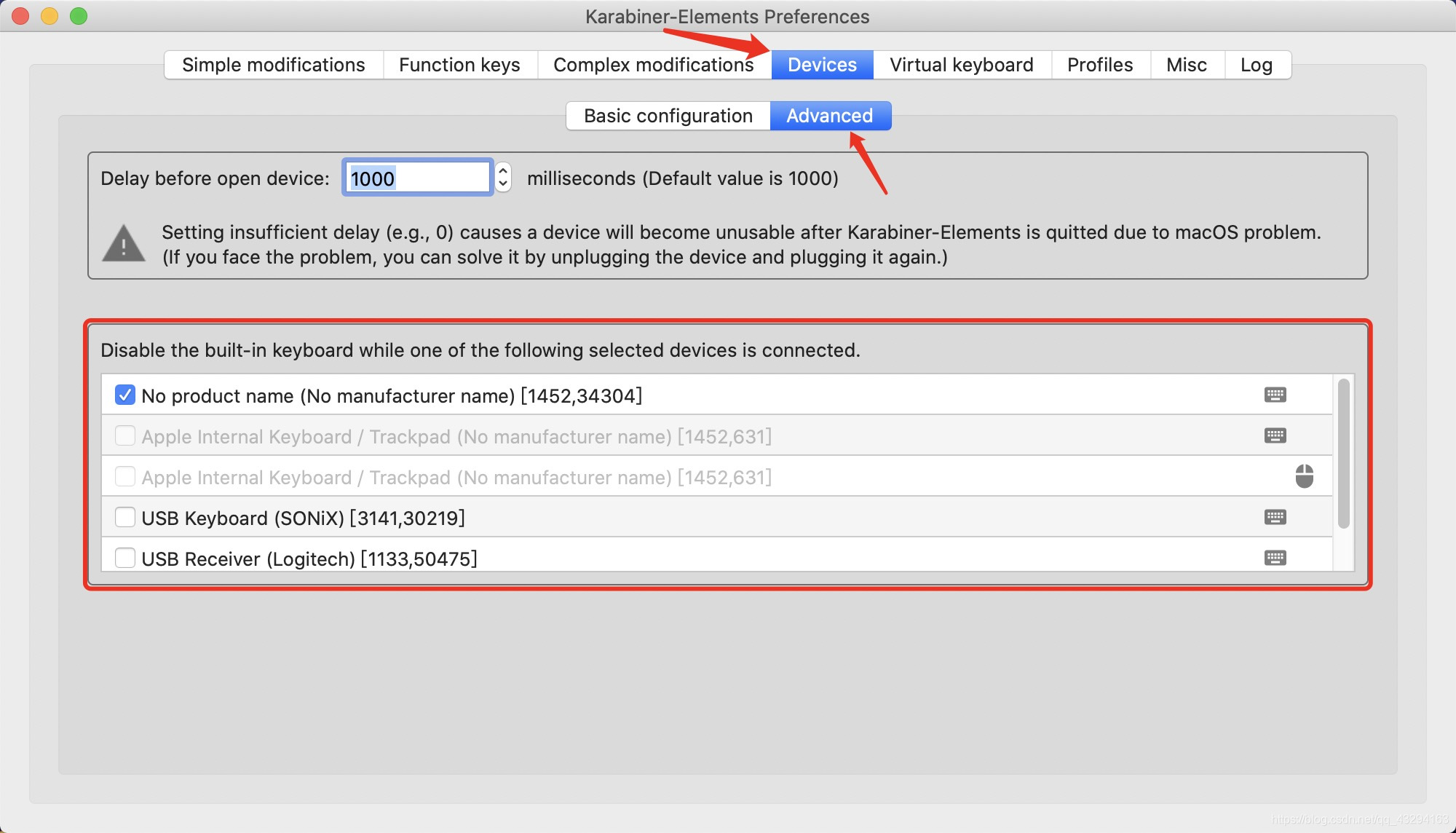Click keyboard icon on first Apple Internal row
Screen dimensions: 1456x833
[x=1275, y=435]
